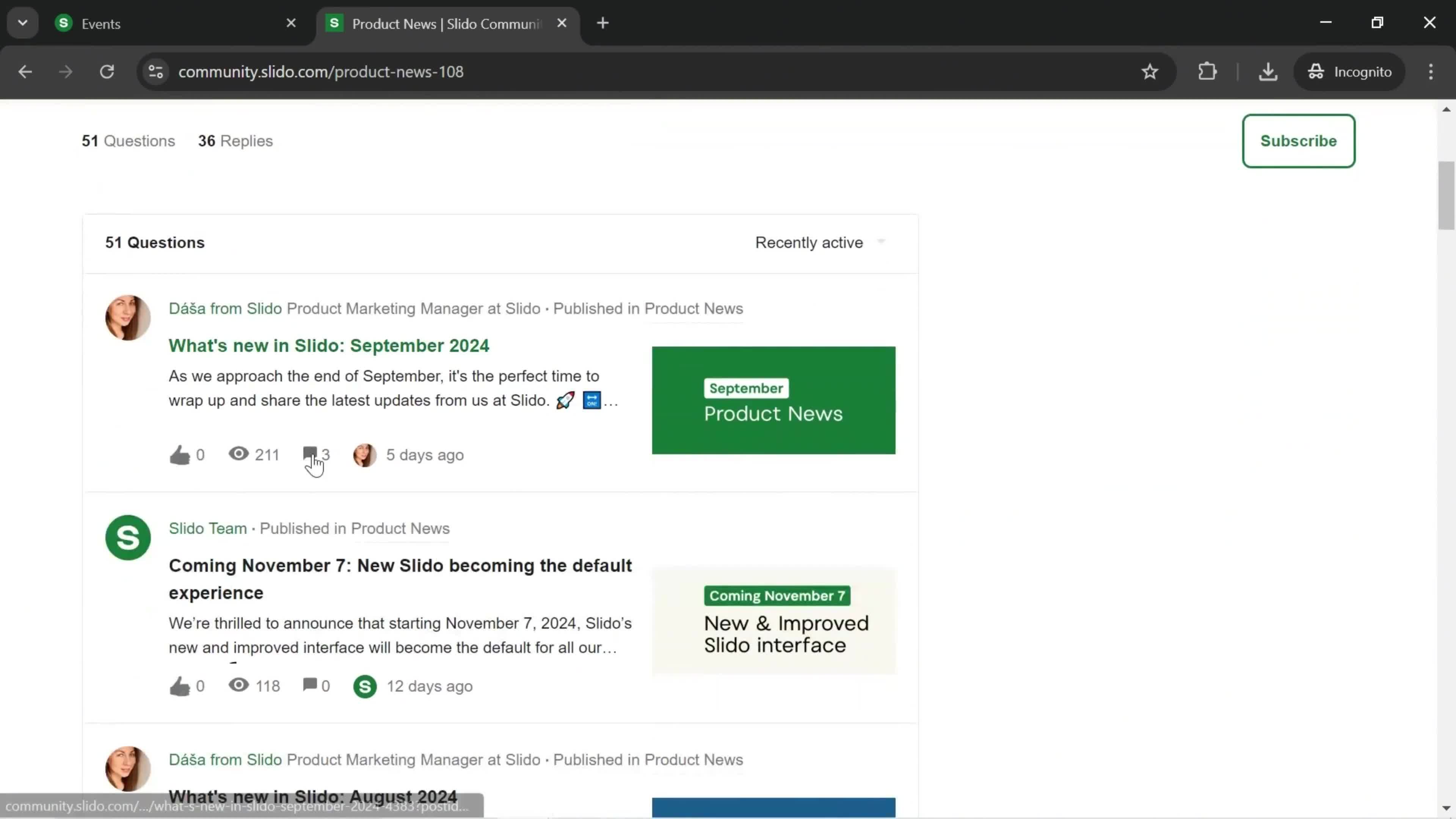
Task: Click the November 7 post excerpt text
Action: pyautogui.click(x=400, y=635)
